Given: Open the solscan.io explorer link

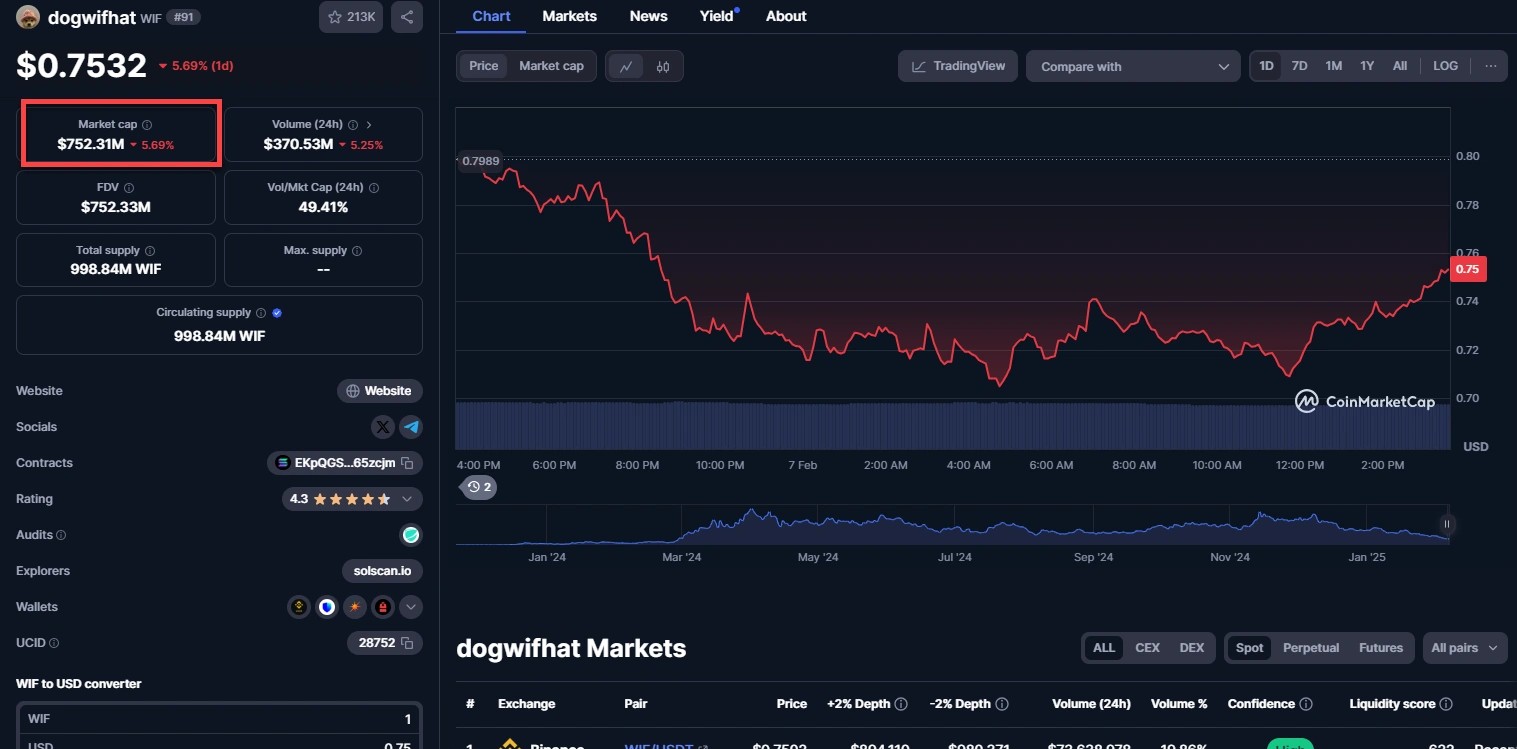Looking at the screenshot, I should pyautogui.click(x=382, y=571).
